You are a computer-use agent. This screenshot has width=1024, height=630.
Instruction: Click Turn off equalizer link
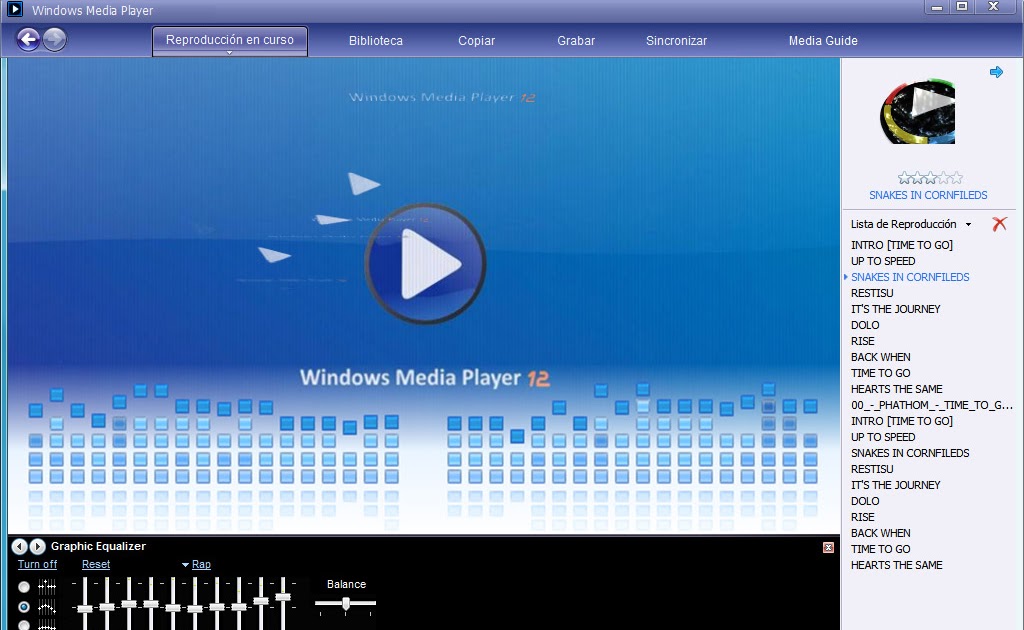coord(37,564)
